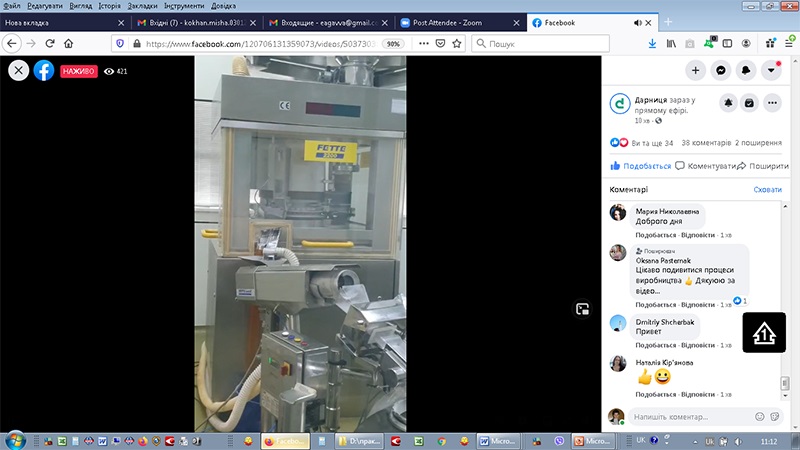The width and height of the screenshot is (800, 450).
Task: Click the picture-in-picture icon on video
Action: 582,309
